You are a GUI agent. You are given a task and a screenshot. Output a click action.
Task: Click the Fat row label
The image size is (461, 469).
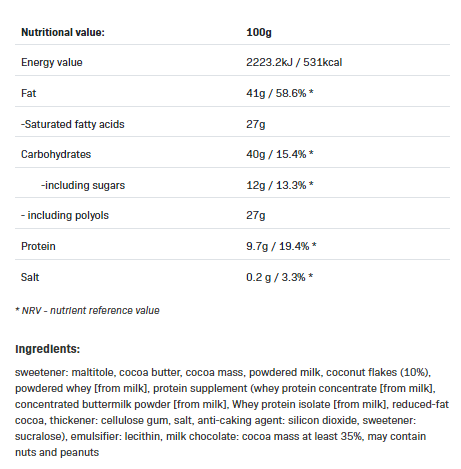coord(28,93)
